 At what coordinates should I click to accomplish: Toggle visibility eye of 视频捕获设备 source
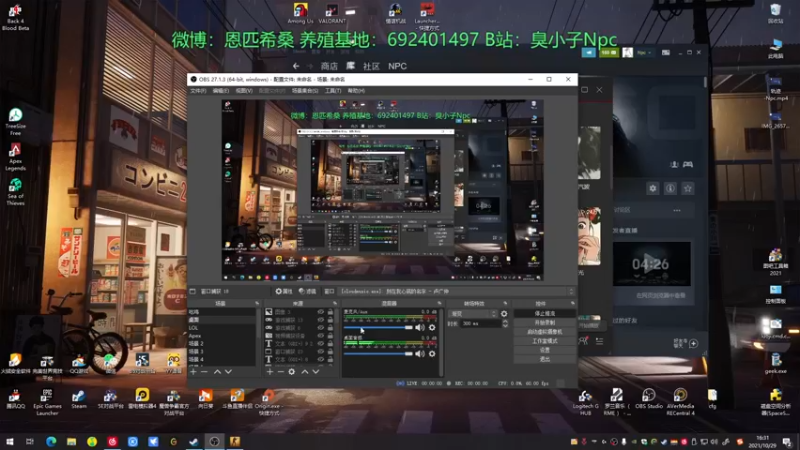point(320,336)
